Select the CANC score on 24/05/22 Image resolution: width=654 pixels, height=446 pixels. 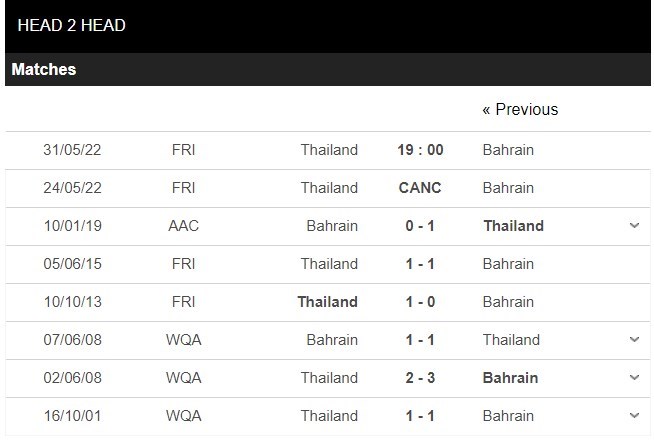(420, 188)
